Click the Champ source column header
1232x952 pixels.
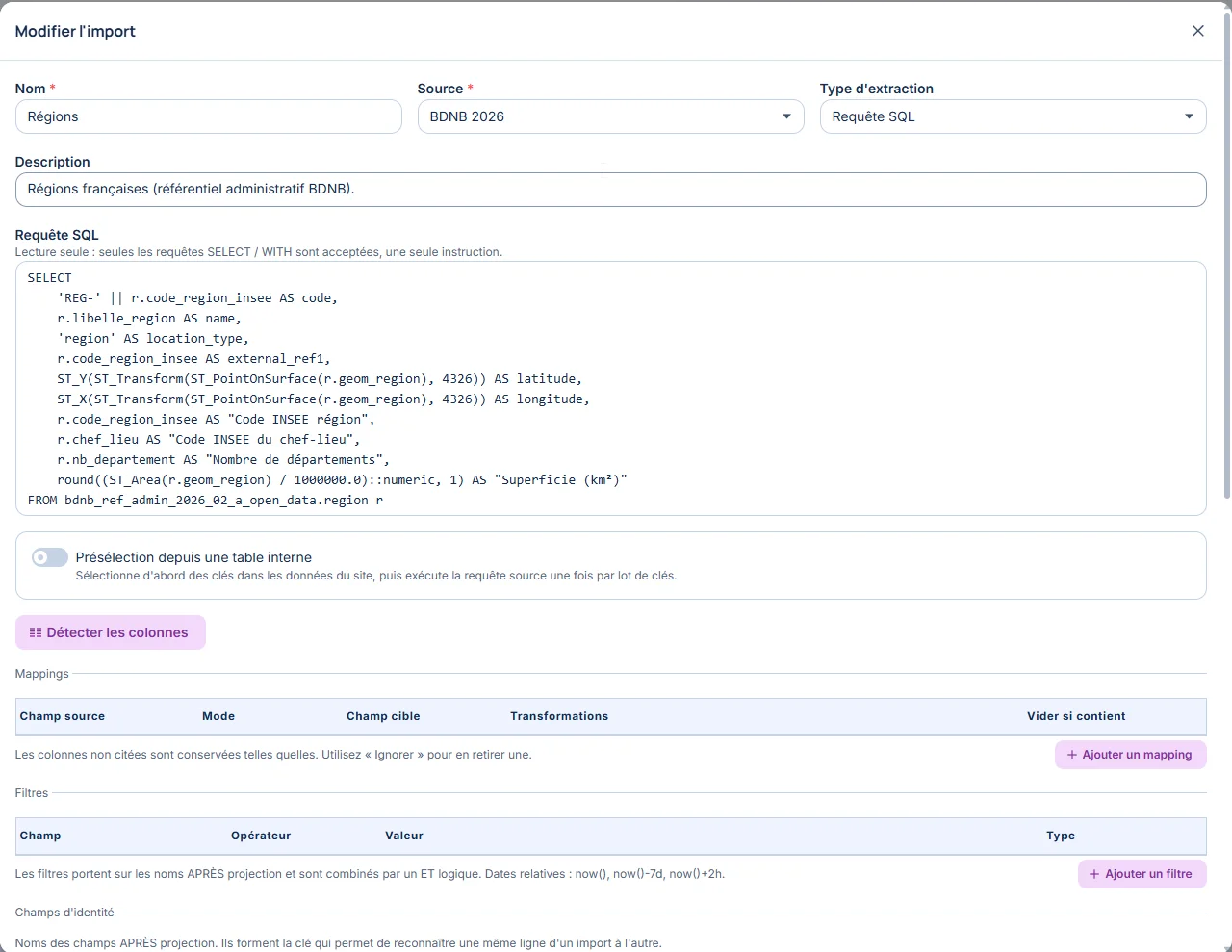[63, 716]
